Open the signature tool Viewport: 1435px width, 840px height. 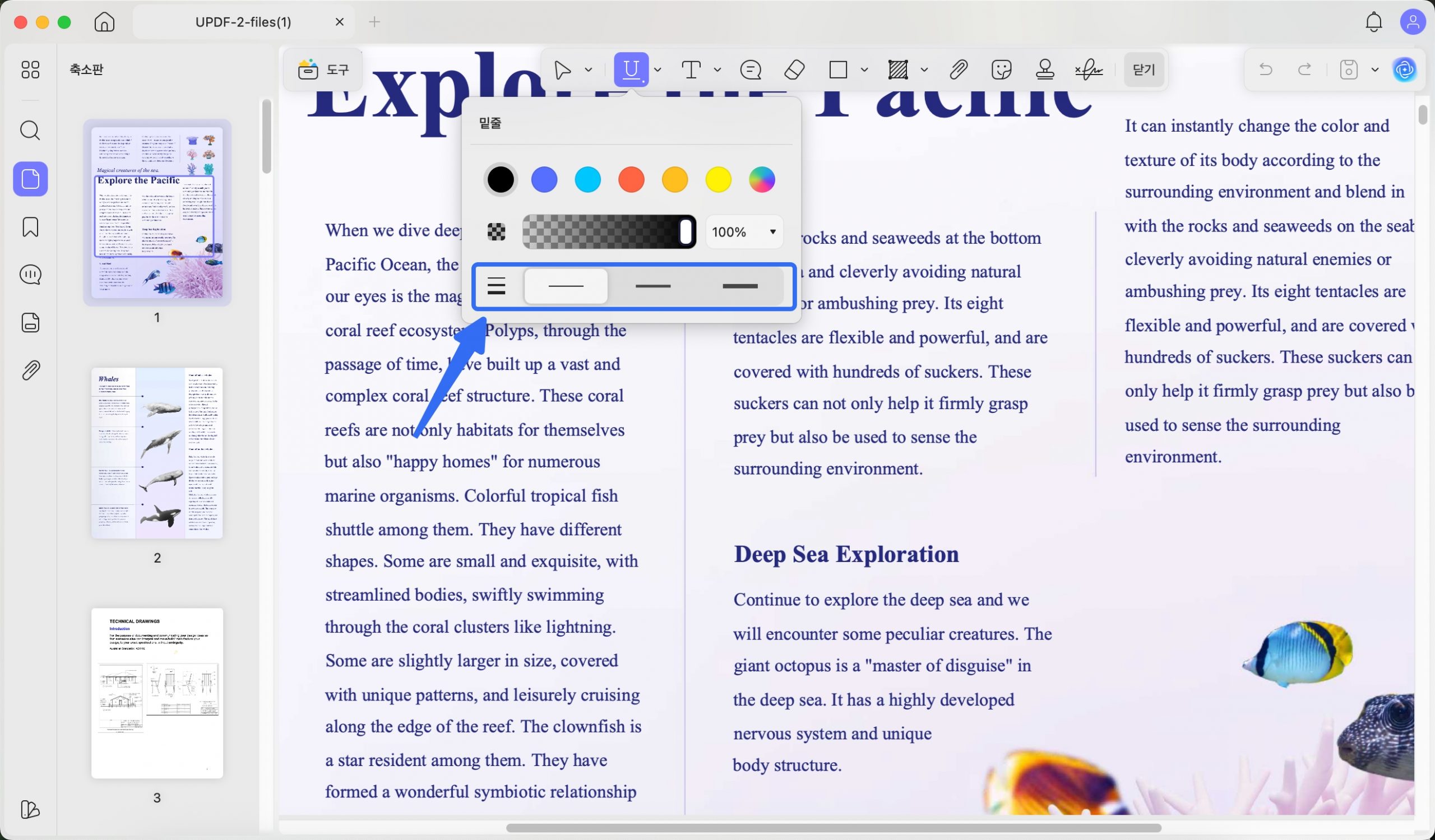1088,70
